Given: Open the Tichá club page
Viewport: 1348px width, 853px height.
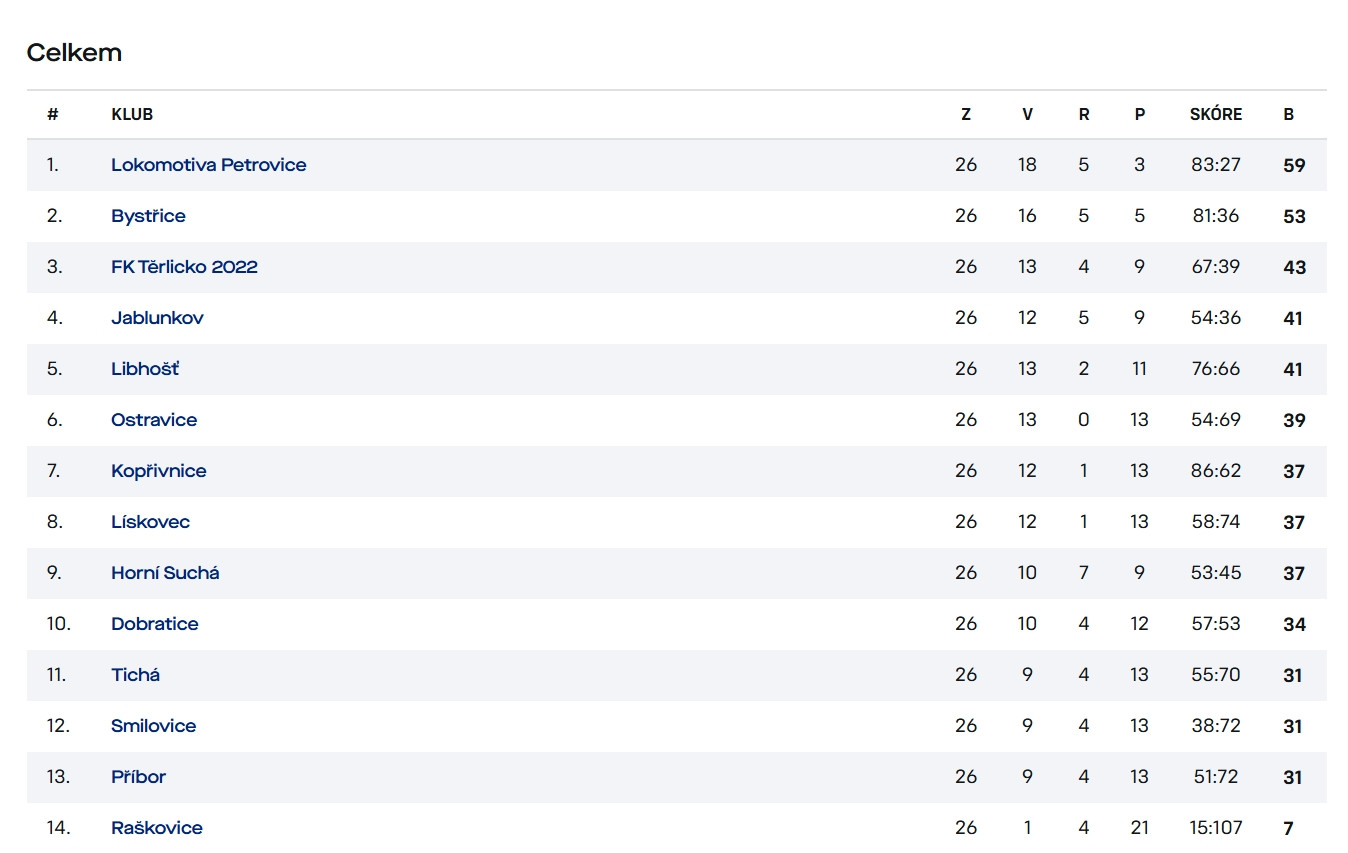Looking at the screenshot, I should (135, 675).
